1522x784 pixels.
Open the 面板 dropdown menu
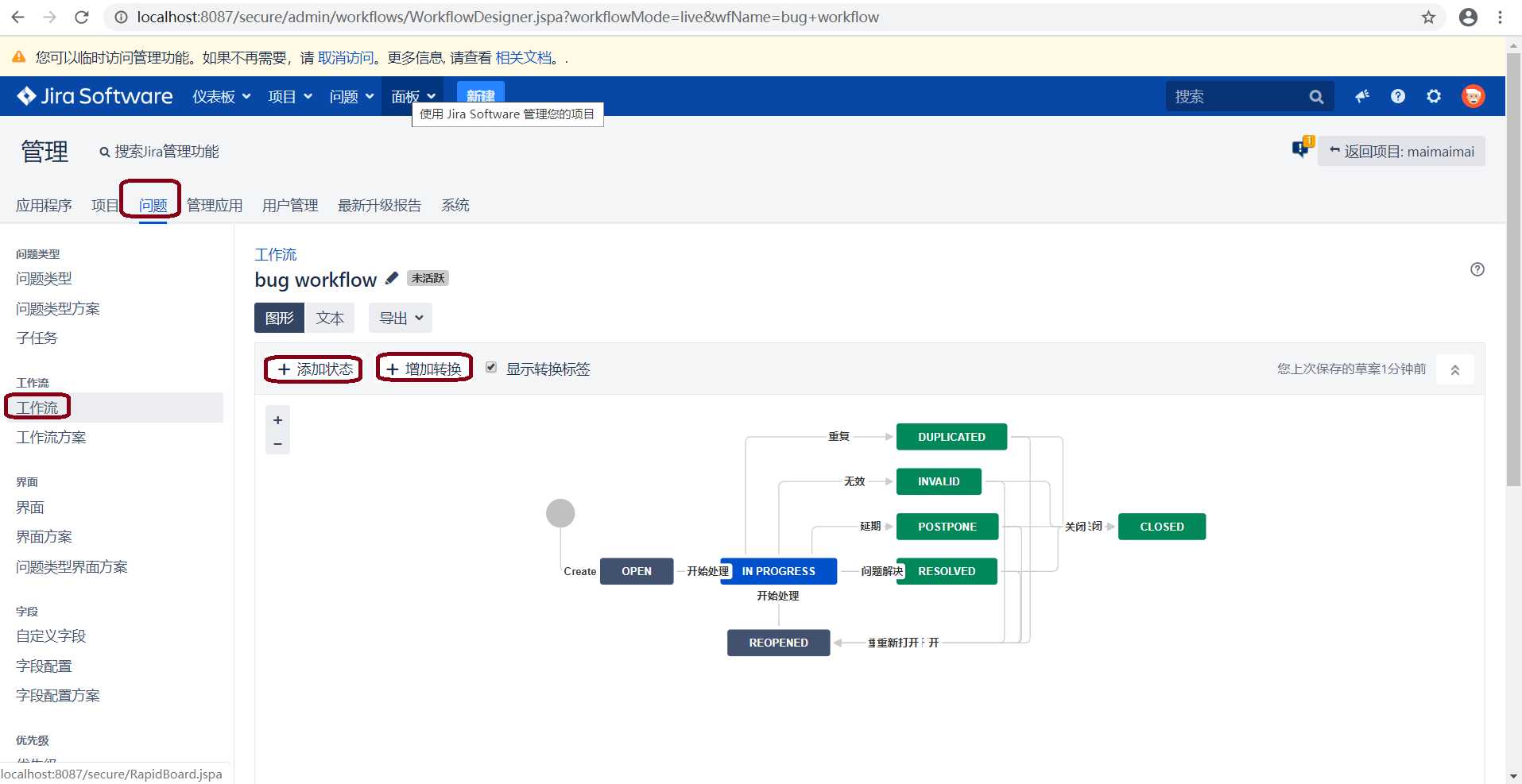click(413, 96)
